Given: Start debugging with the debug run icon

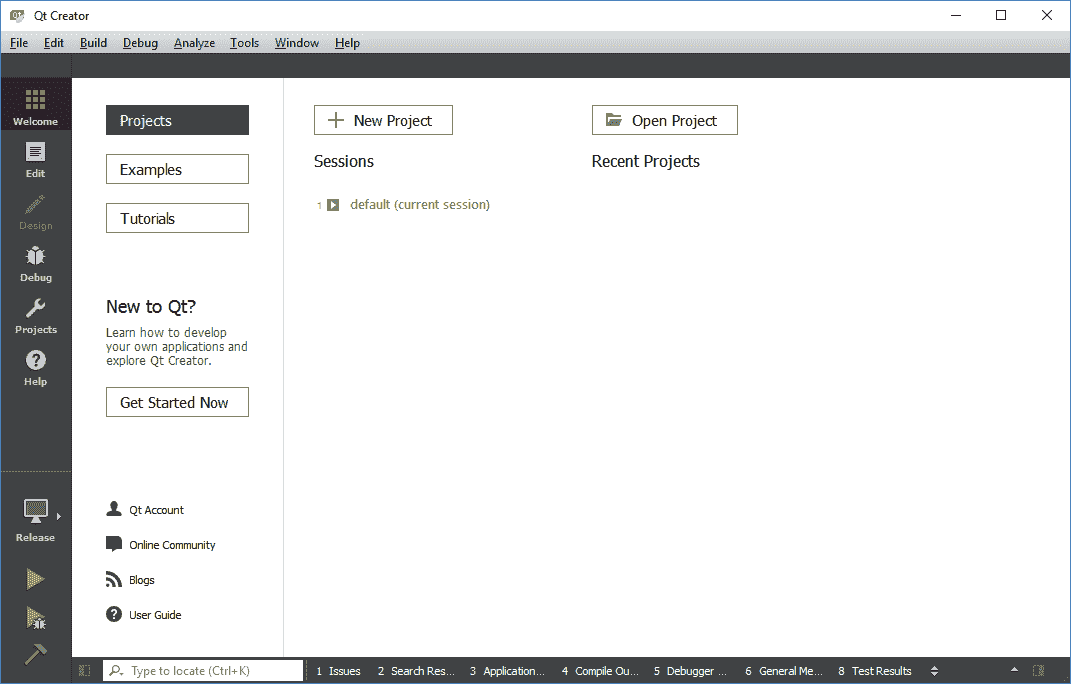Looking at the screenshot, I should [x=35, y=618].
